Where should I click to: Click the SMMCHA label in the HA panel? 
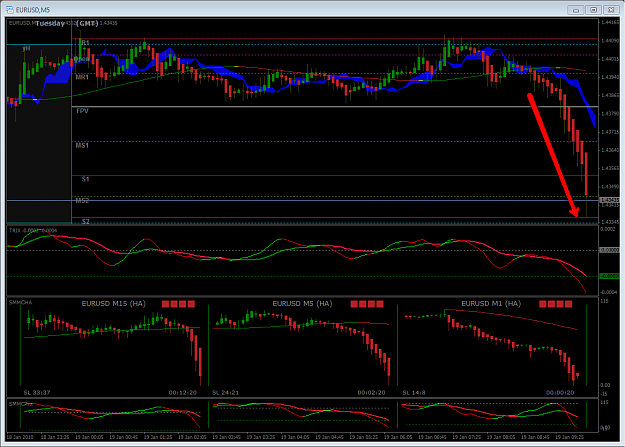(20, 303)
